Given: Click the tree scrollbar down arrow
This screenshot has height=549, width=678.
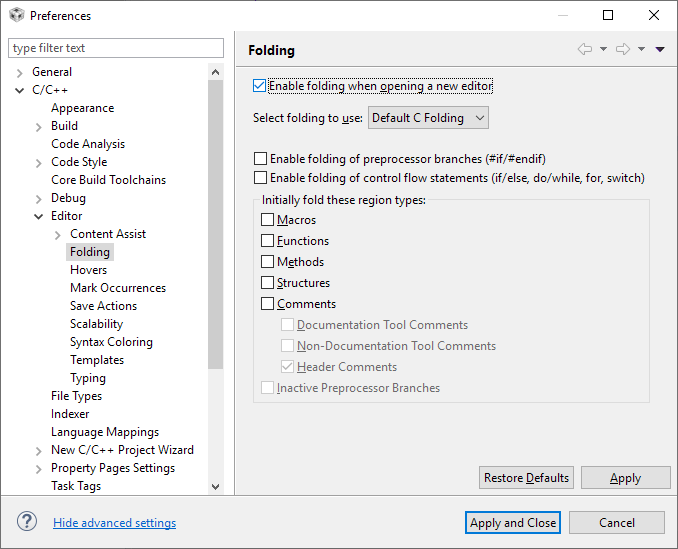Looking at the screenshot, I should click(215, 487).
